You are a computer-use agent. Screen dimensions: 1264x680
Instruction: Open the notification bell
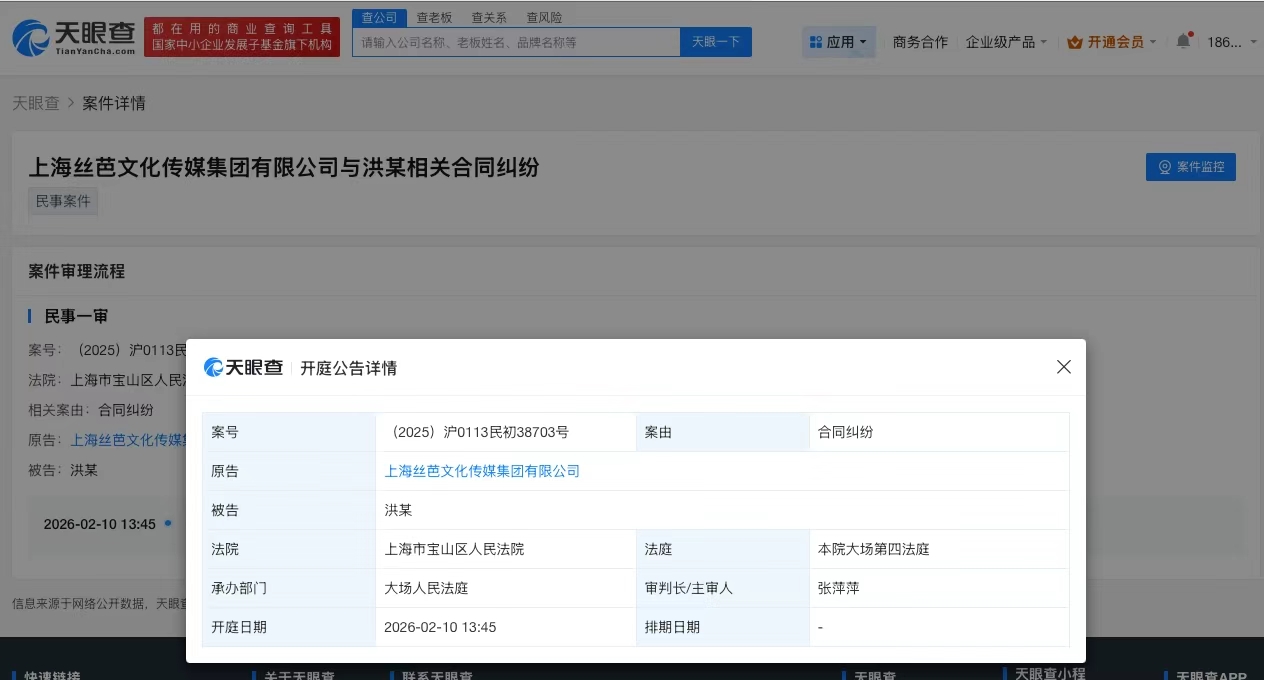1184,41
